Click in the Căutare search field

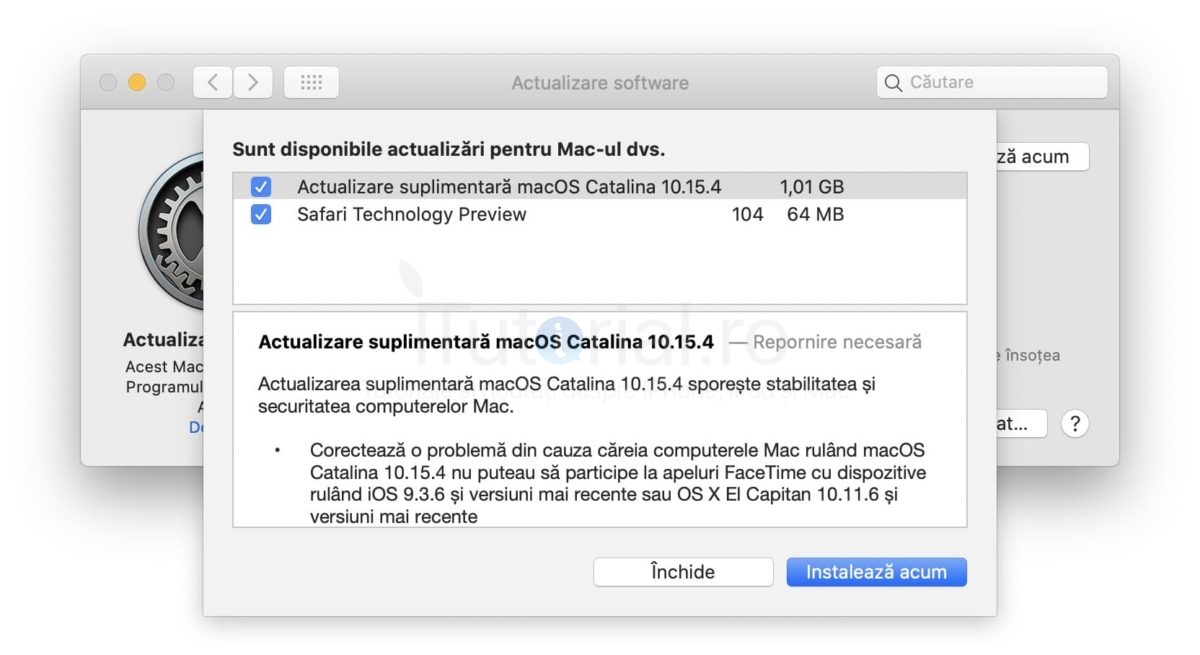pyautogui.click(x=992, y=83)
